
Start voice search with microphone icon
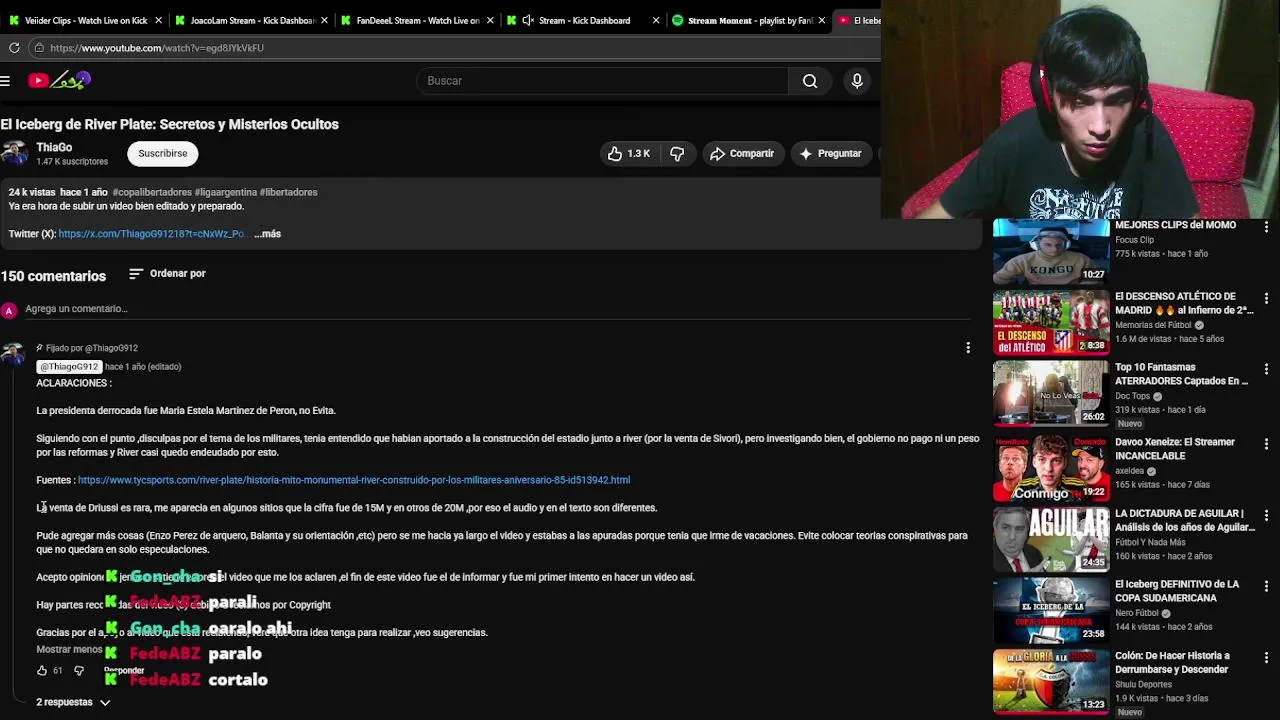pyautogui.click(x=857, y=81)
